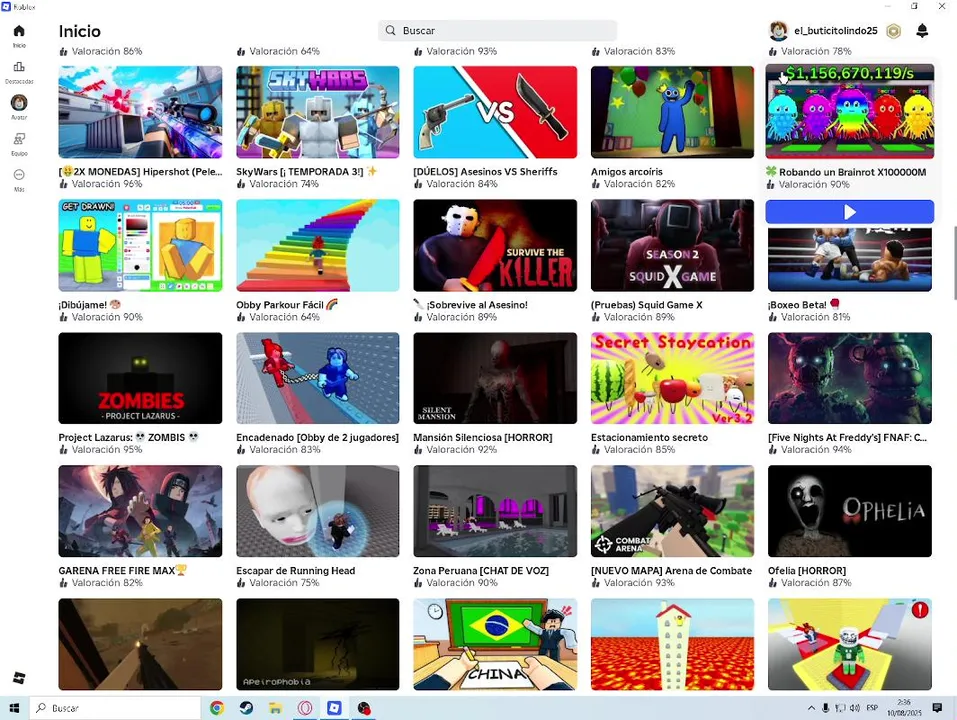Open Zona Peruana thumbnail
This screenshot has height=720, width=957.
[495, 511]
